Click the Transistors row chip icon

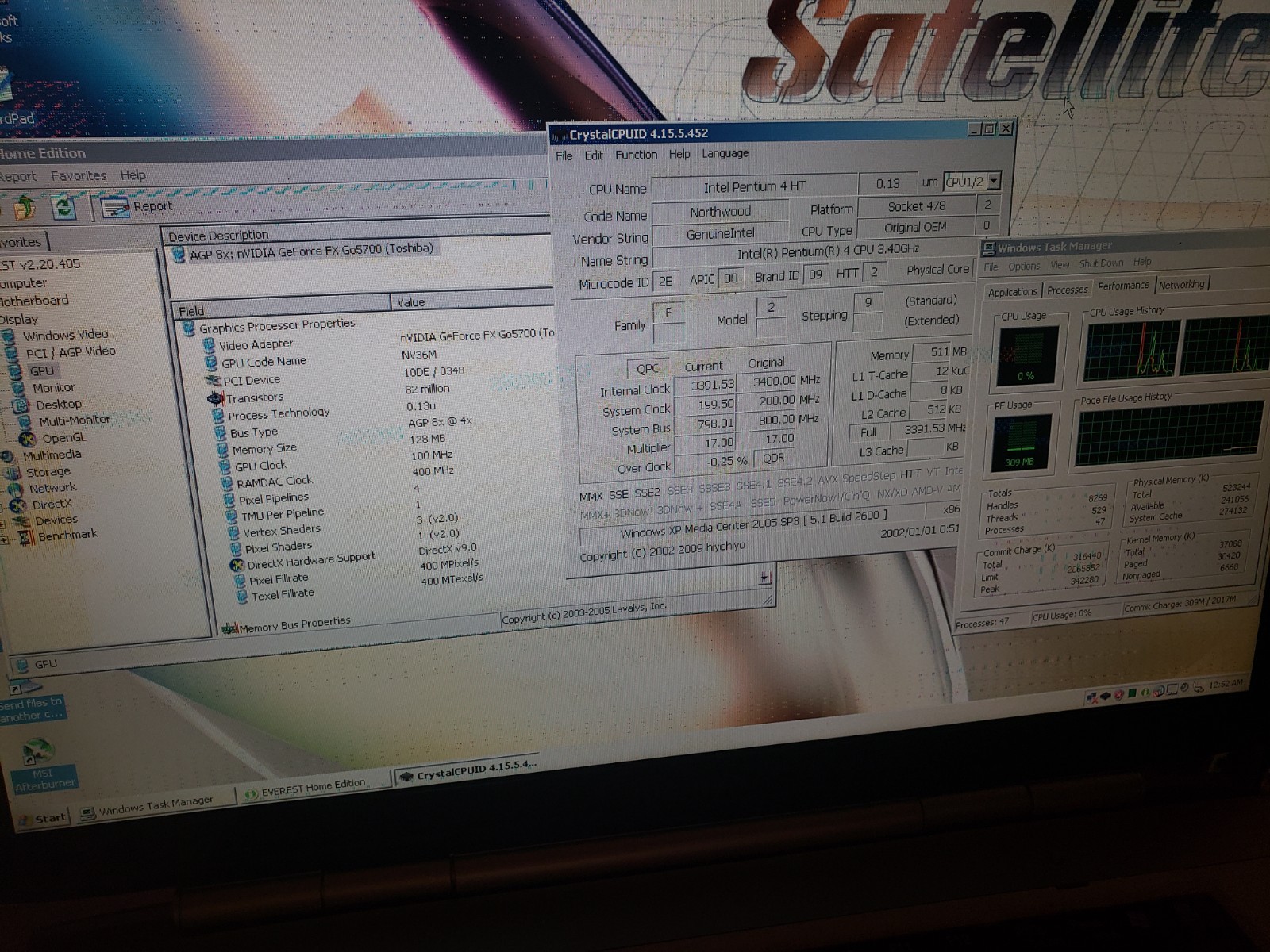215,398
